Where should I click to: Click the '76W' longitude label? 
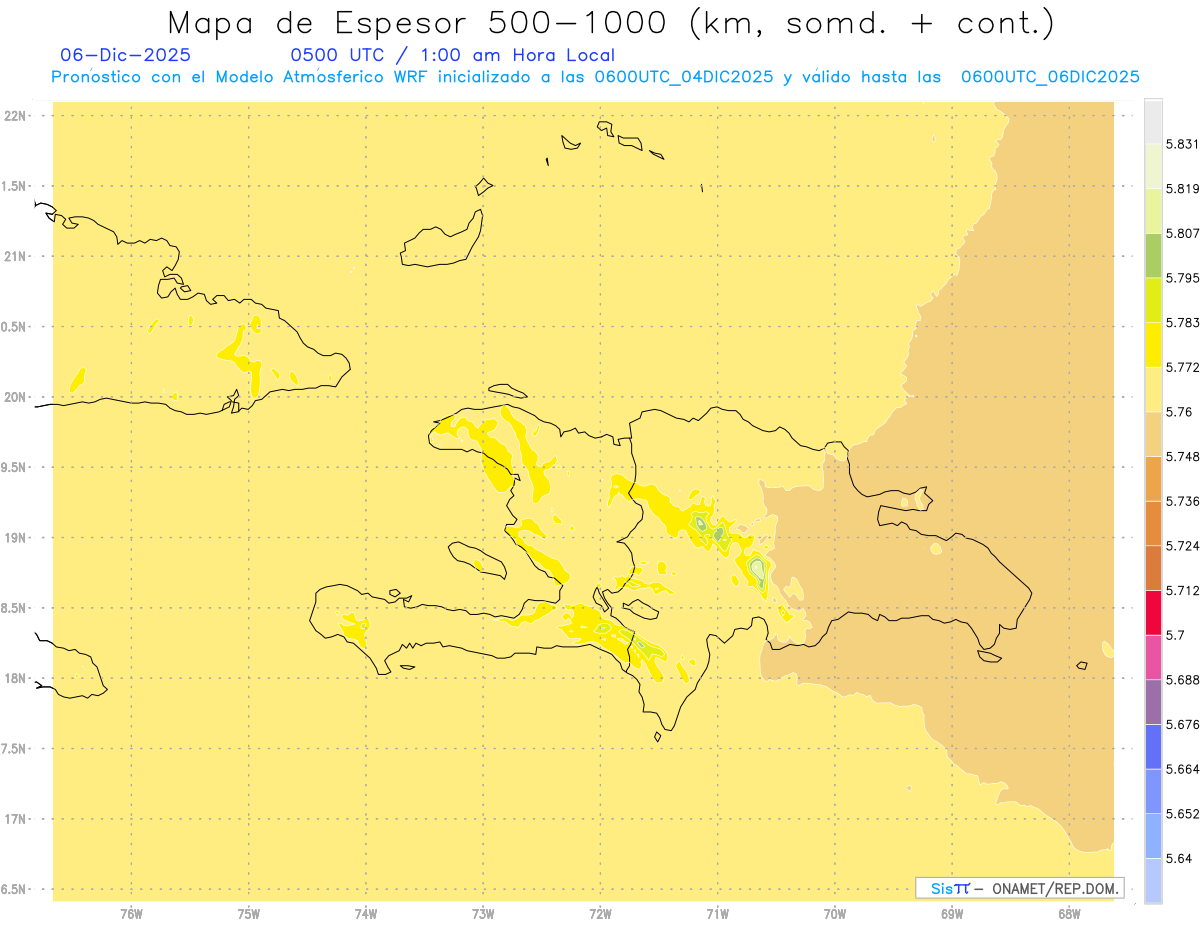(131, 915)
